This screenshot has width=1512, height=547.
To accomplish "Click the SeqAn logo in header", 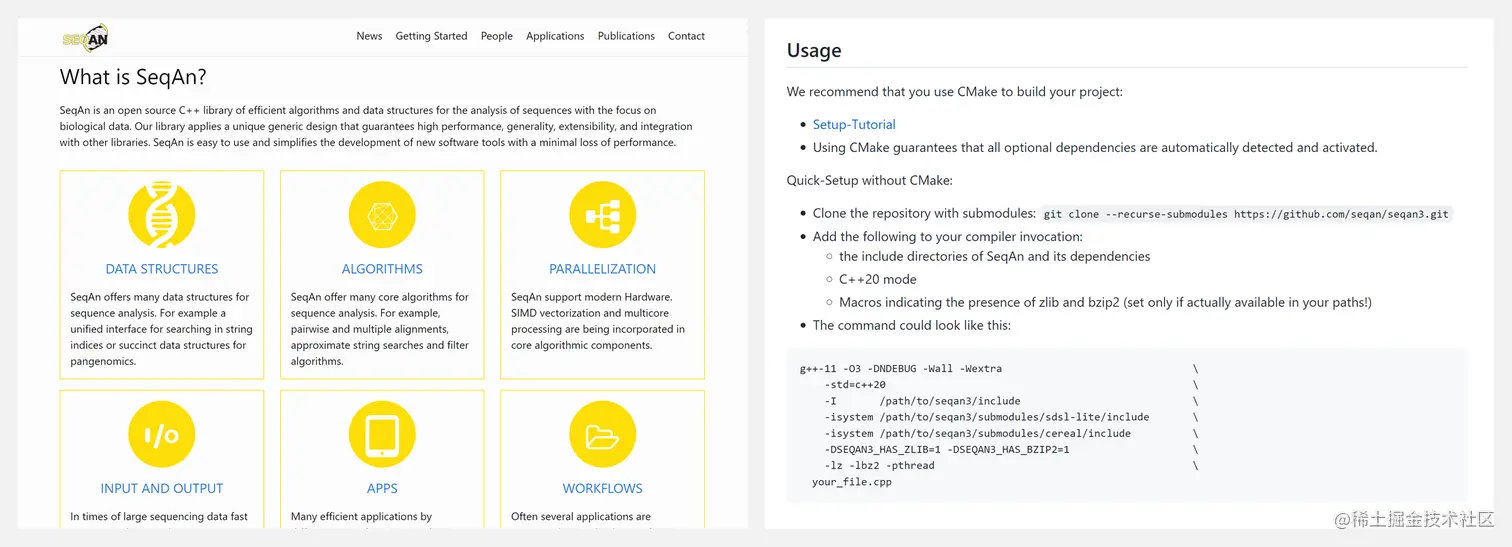I will [x=85, y=38].
